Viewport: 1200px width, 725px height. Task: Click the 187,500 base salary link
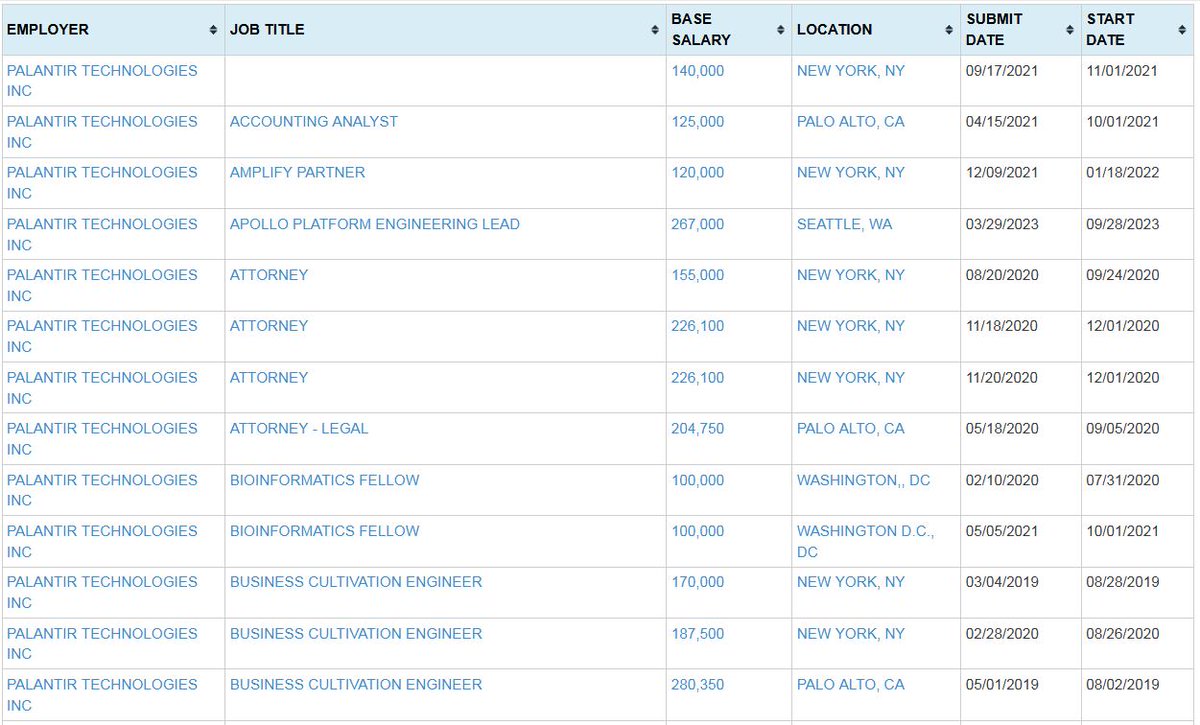pyautogui.click(x=698, y=633)
